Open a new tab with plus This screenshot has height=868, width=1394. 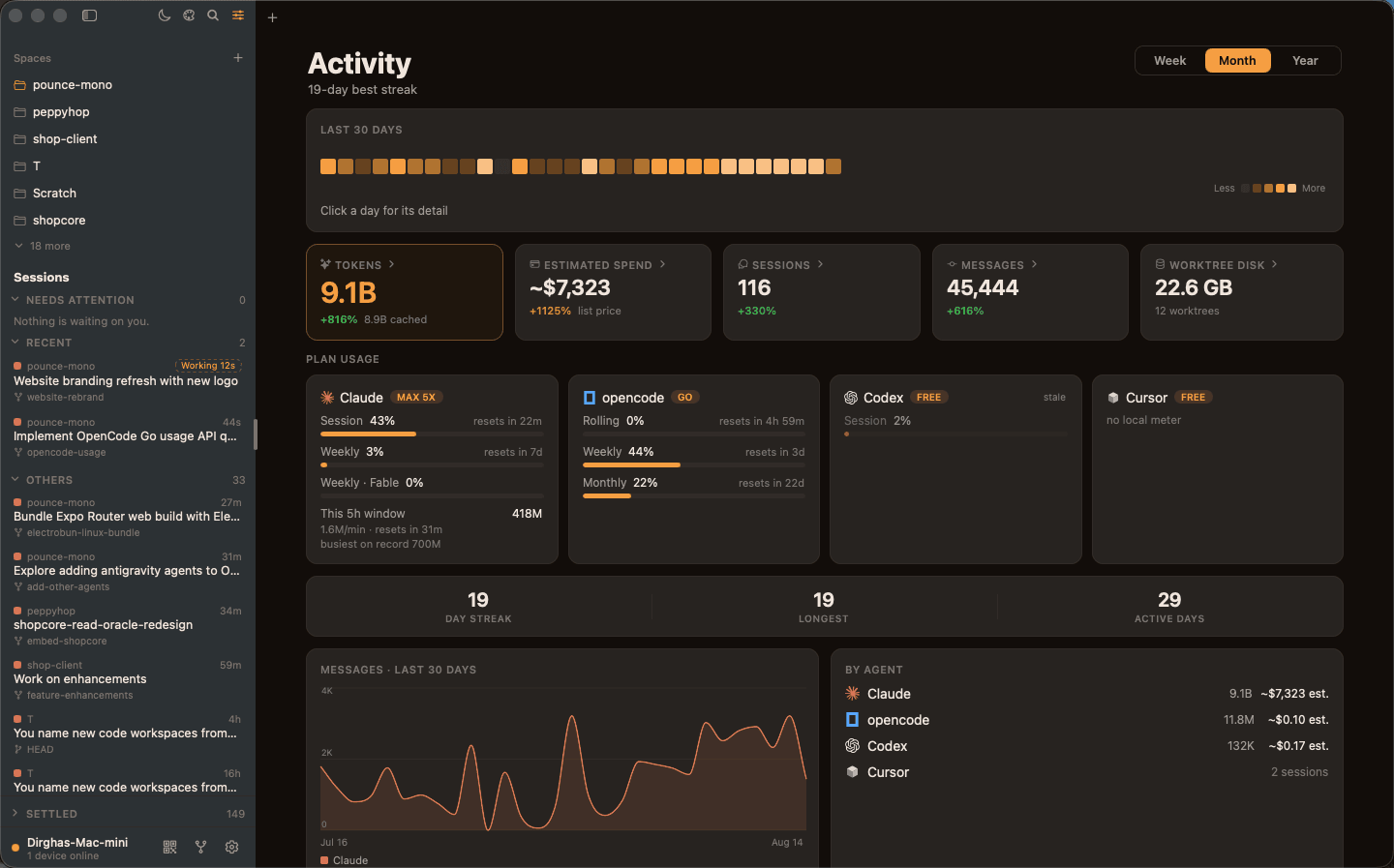coord(273,17)
